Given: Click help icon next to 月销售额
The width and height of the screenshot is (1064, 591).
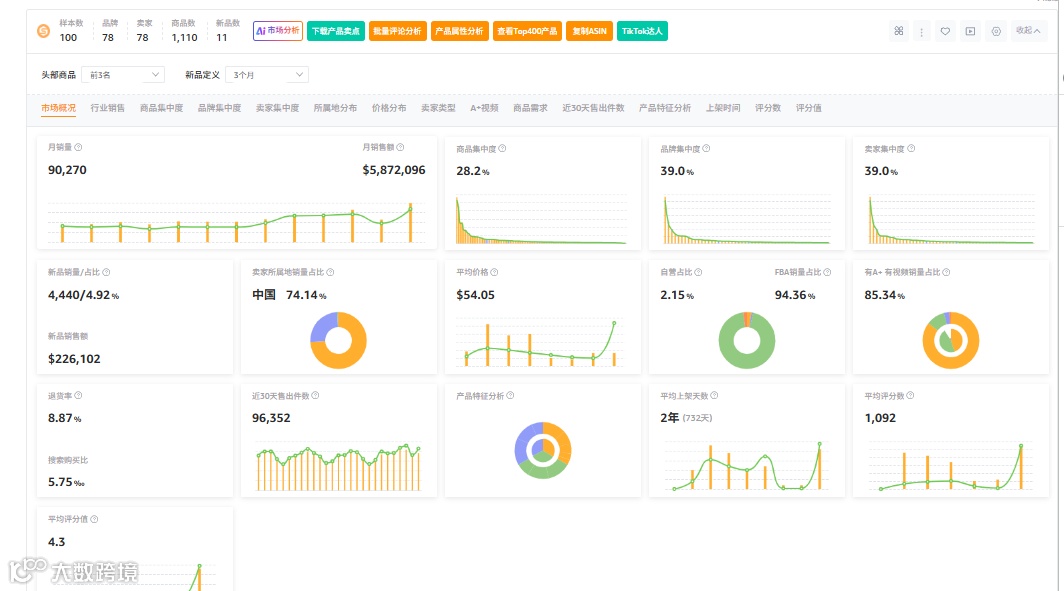Looking at the screenshot, I should pos(400,147).
